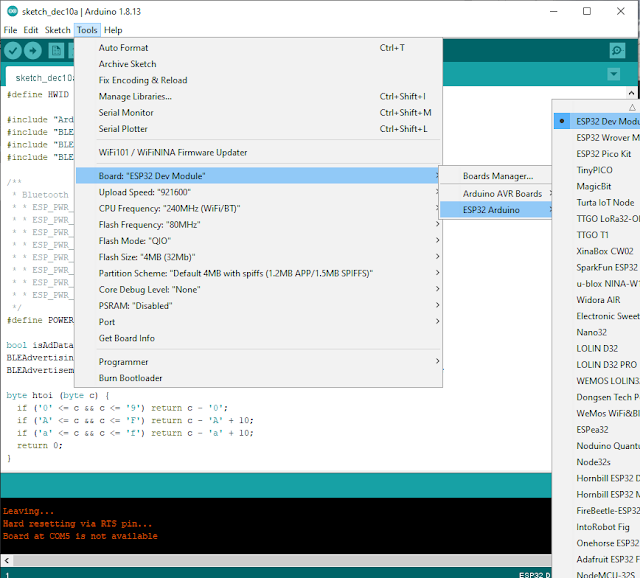Image resolution: width=640 pixels, height=578 pixels.
Task: Open the Edit menu
Action: 31,30
